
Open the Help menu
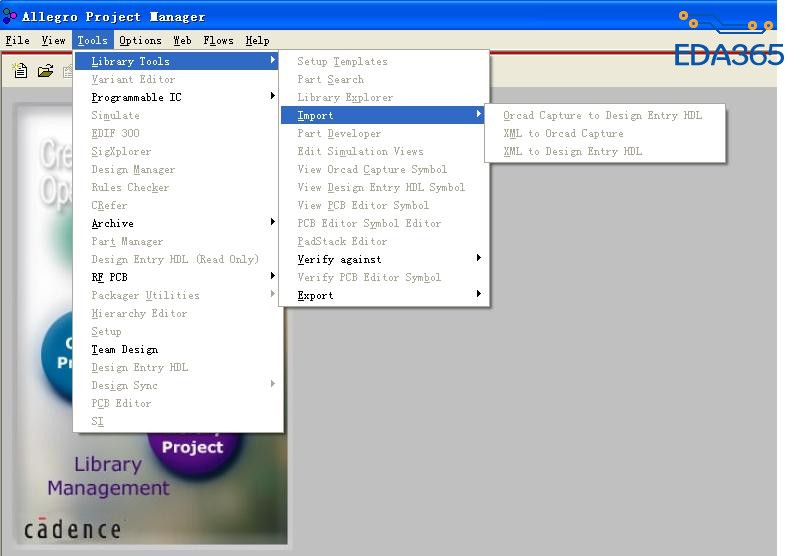(257, 40)
